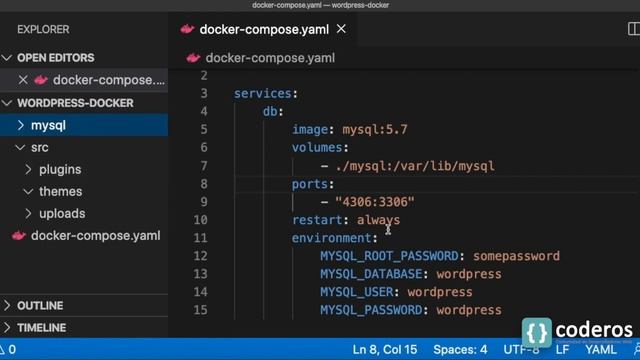
Task: Select the mysql folder row
Action: [84, 125]
